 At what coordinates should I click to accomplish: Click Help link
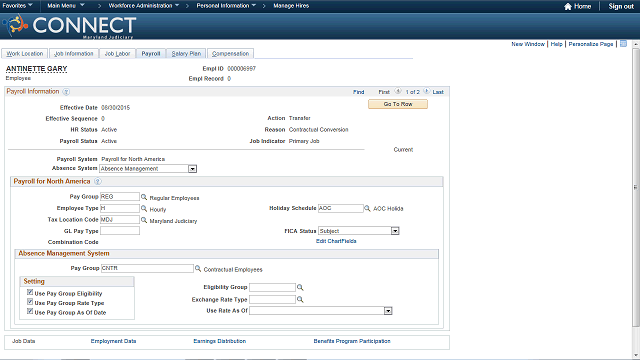coord(556,44)
